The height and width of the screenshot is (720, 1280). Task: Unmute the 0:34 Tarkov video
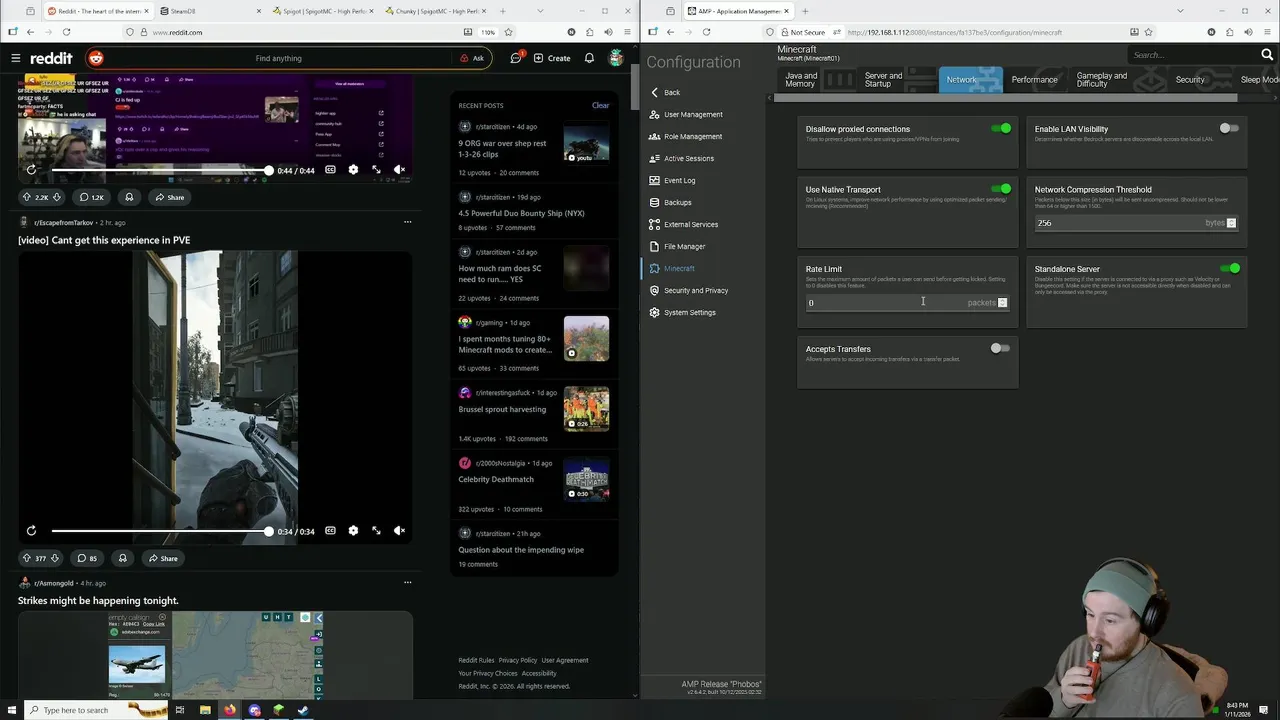click(399, 531)
